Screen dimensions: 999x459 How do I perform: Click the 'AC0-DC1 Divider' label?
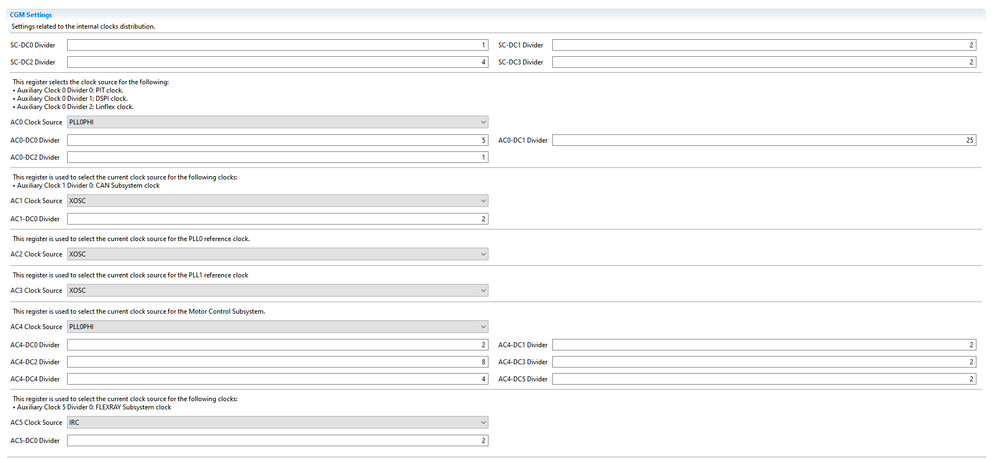click(x=522, y=140)
